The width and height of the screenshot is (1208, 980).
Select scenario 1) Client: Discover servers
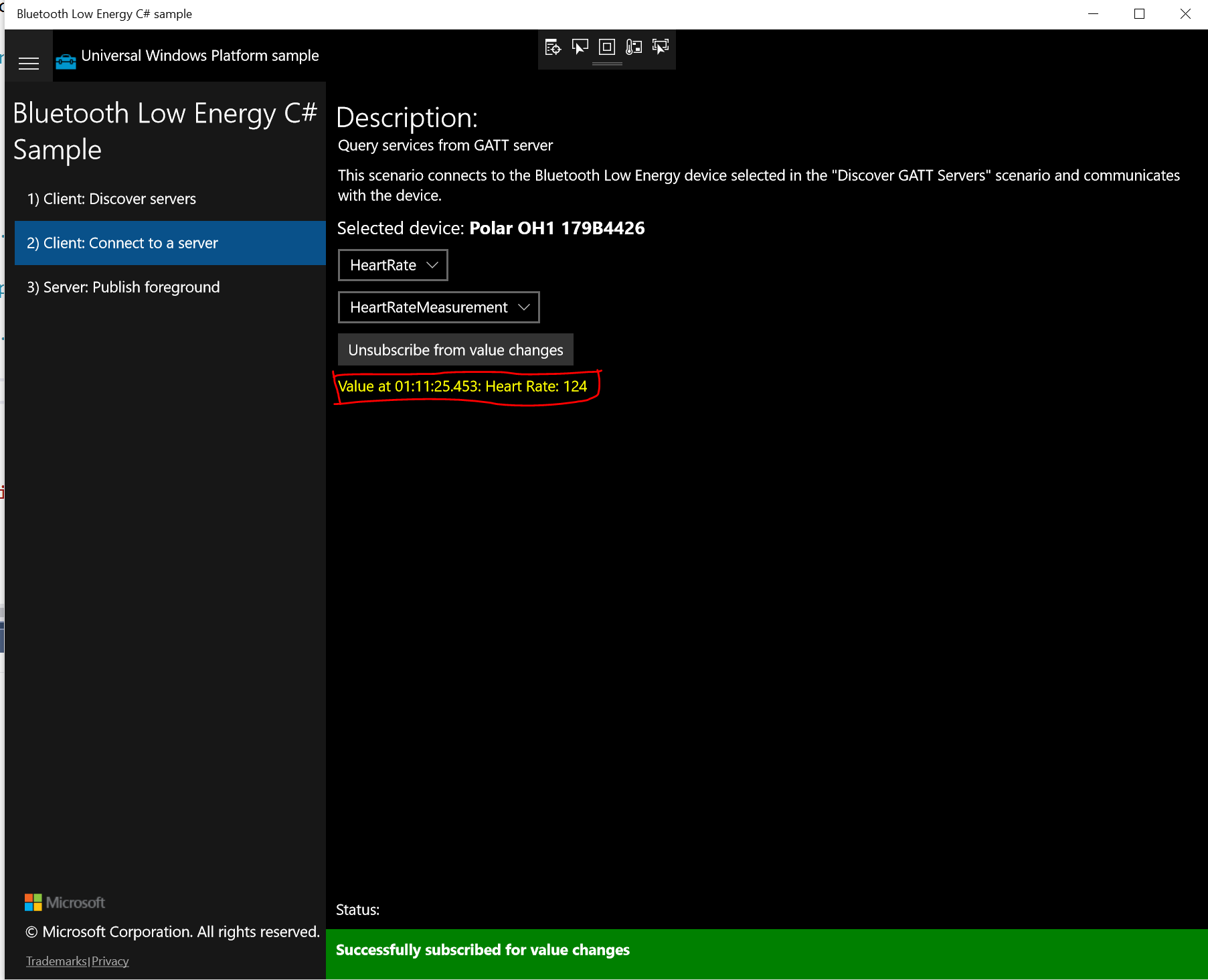(170, 199)
